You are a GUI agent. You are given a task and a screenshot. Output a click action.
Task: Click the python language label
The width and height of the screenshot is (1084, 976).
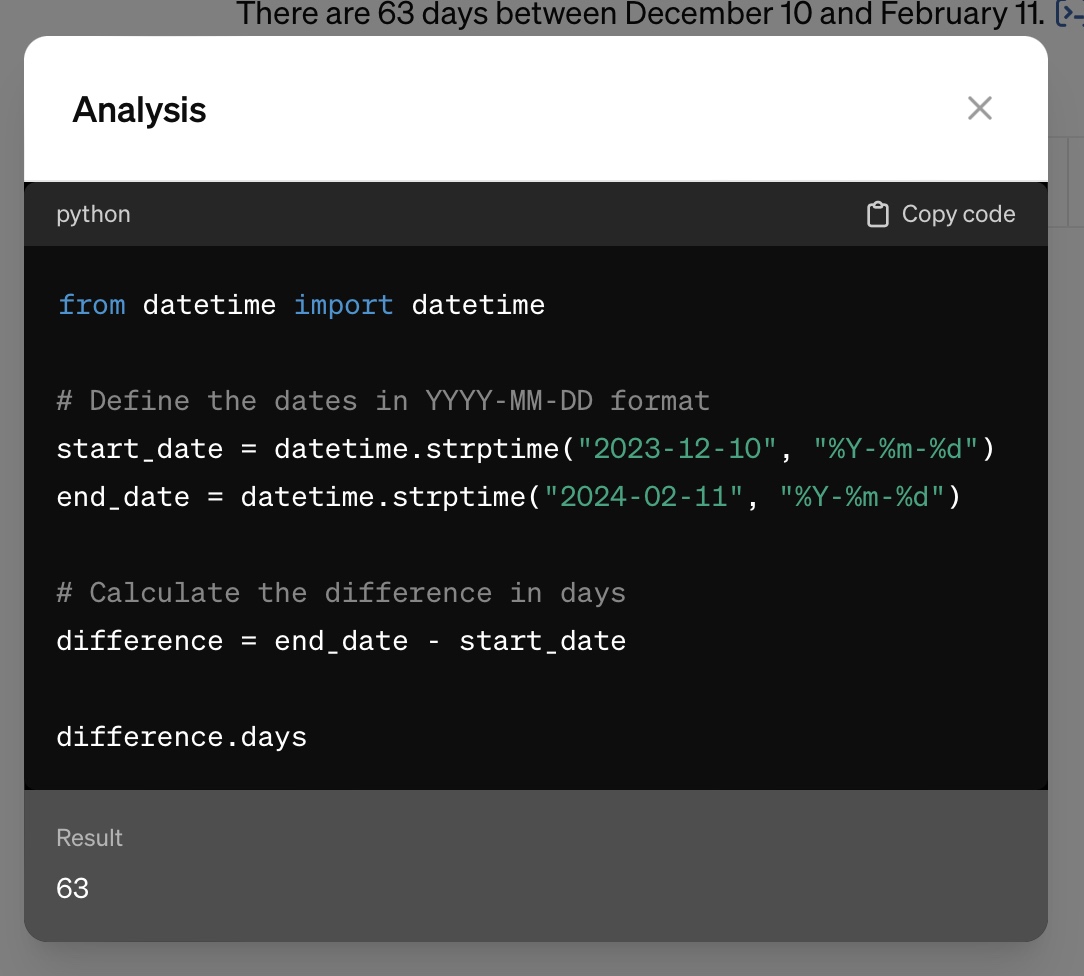point(93,214)
